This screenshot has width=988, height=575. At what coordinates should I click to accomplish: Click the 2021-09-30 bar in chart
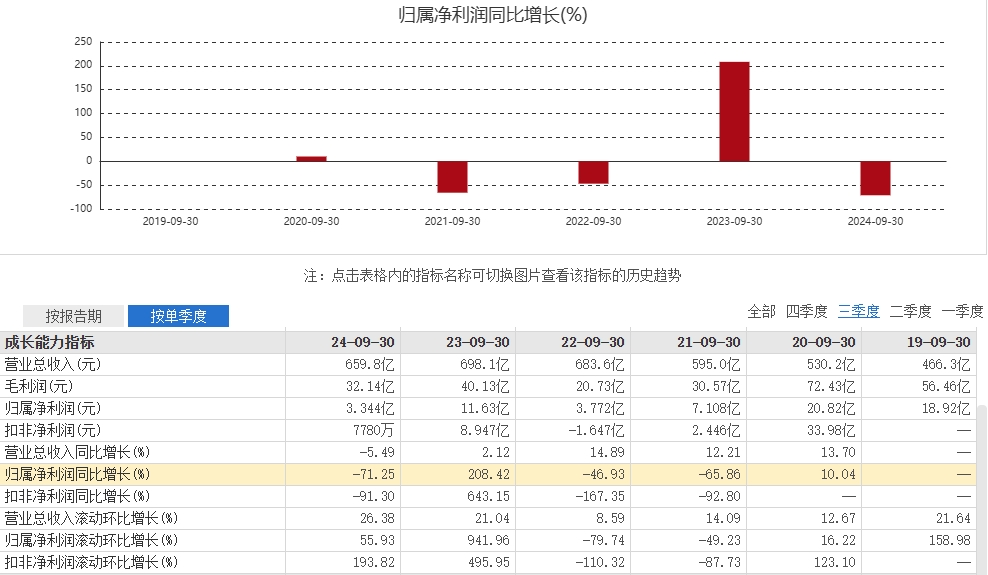point(452,177)
